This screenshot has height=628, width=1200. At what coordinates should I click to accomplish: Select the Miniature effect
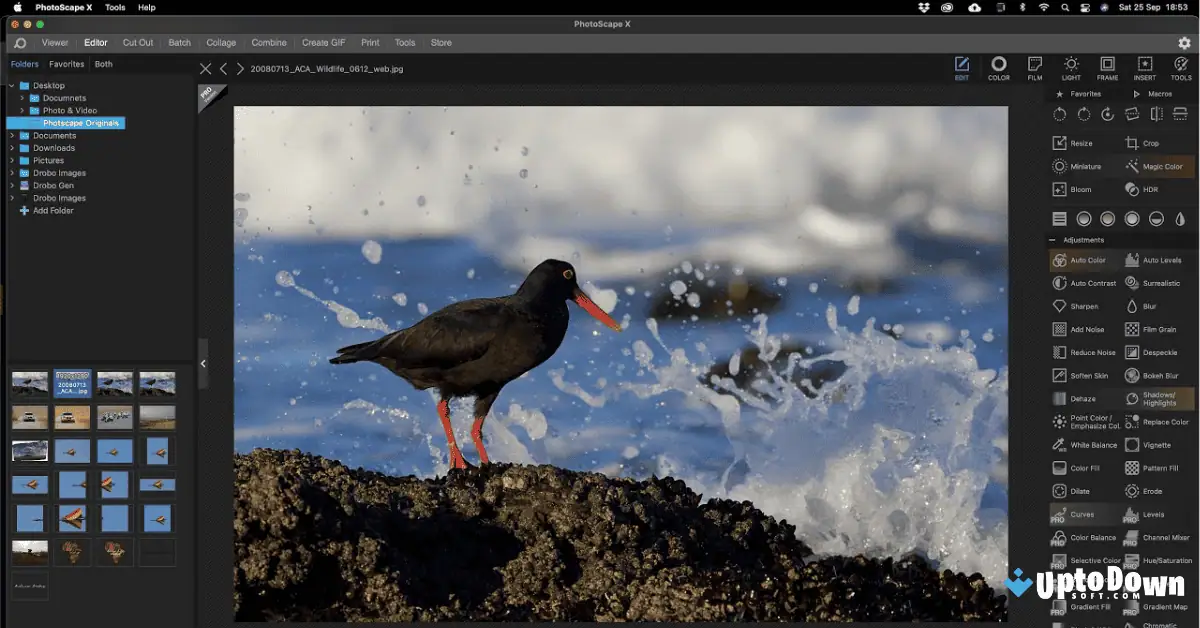tap(1083, 166)
